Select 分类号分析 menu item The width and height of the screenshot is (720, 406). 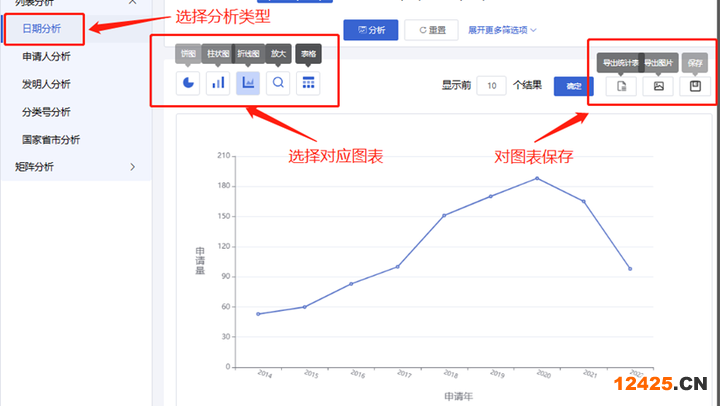click(46, 112)
